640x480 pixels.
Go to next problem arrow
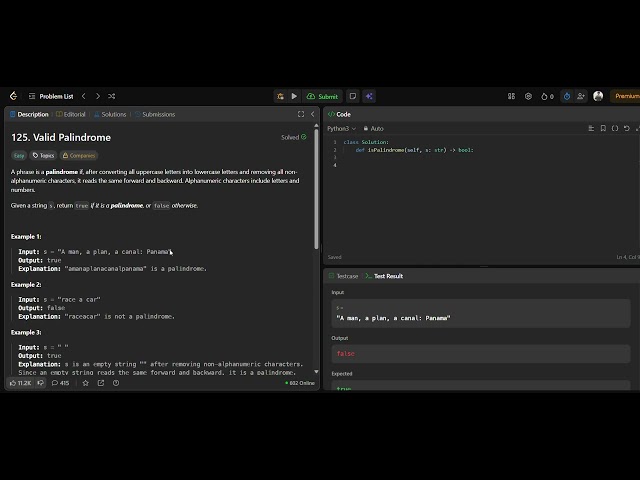98,96
